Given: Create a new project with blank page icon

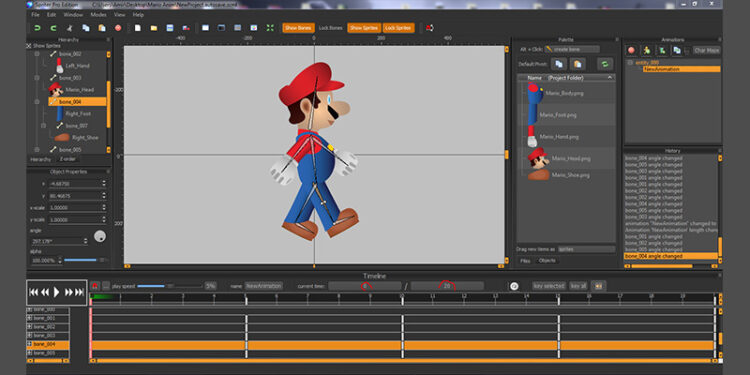Looking at the screenshot, I should point(138,28).
